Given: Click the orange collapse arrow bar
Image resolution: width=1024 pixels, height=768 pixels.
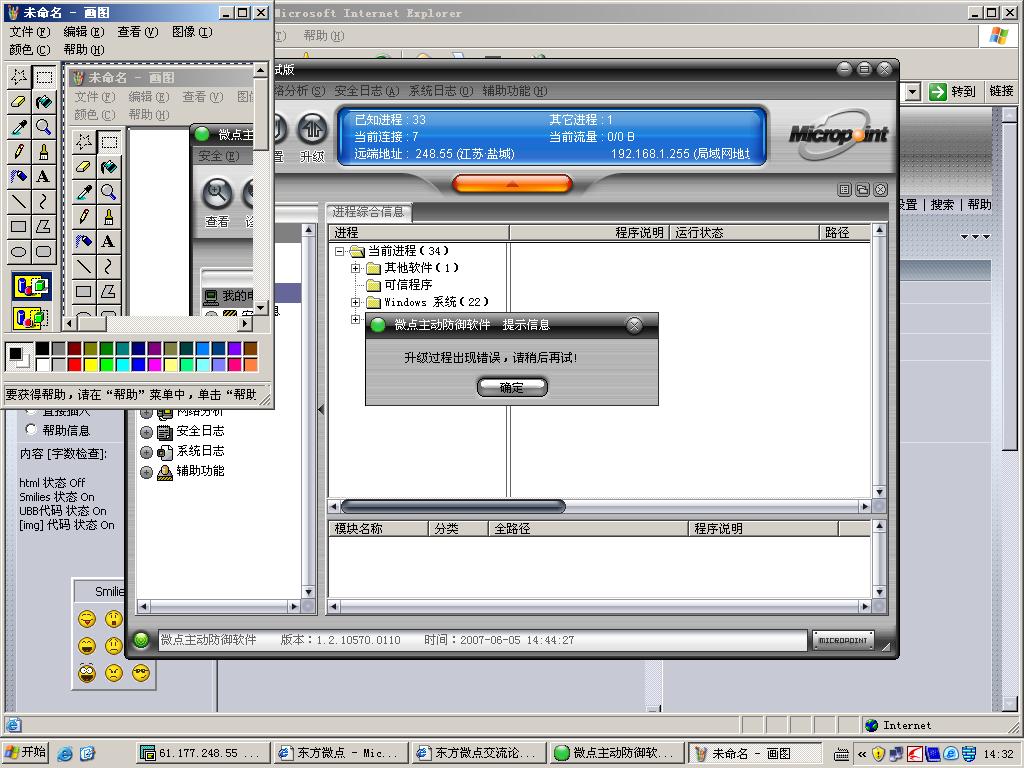Looking at the screenshot, I should click(512, 184).
